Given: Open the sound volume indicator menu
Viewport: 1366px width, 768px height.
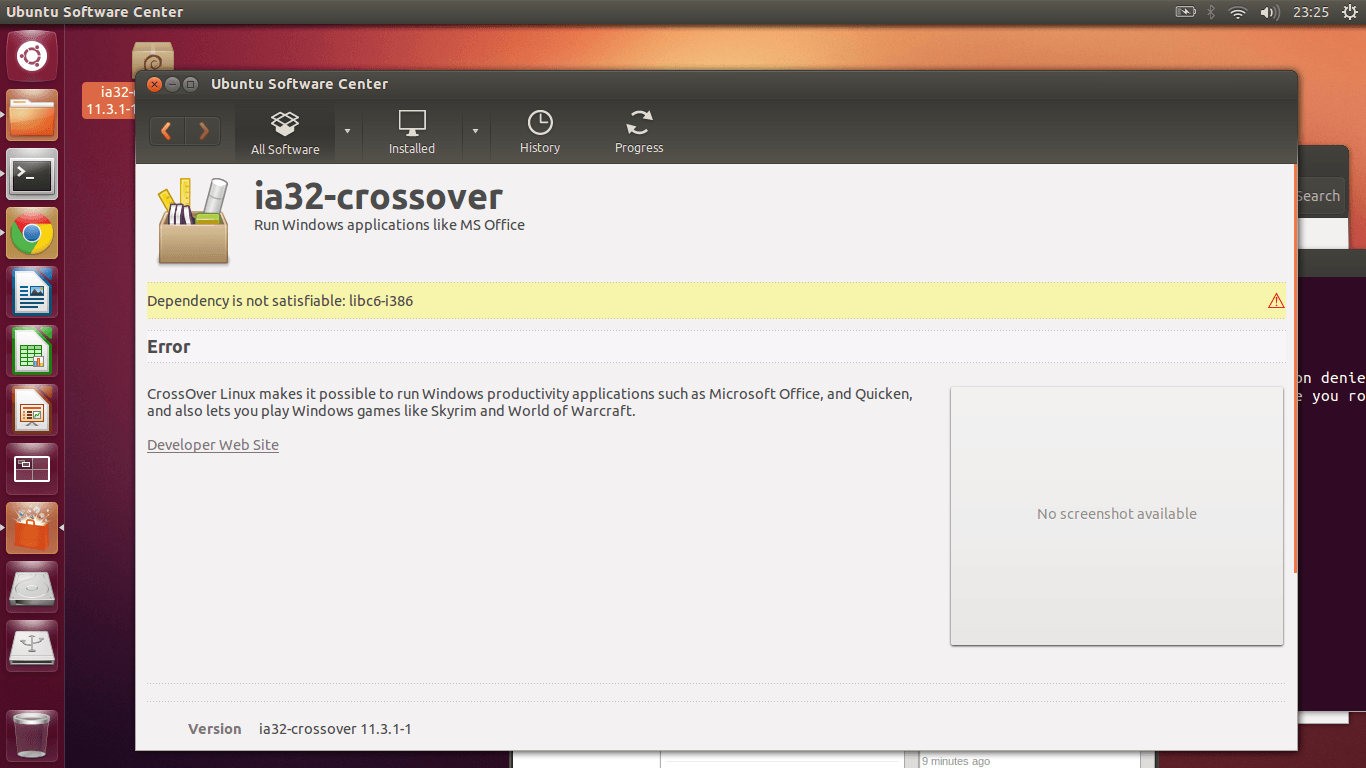Looking at the screenshot, I should point(1269,12).
